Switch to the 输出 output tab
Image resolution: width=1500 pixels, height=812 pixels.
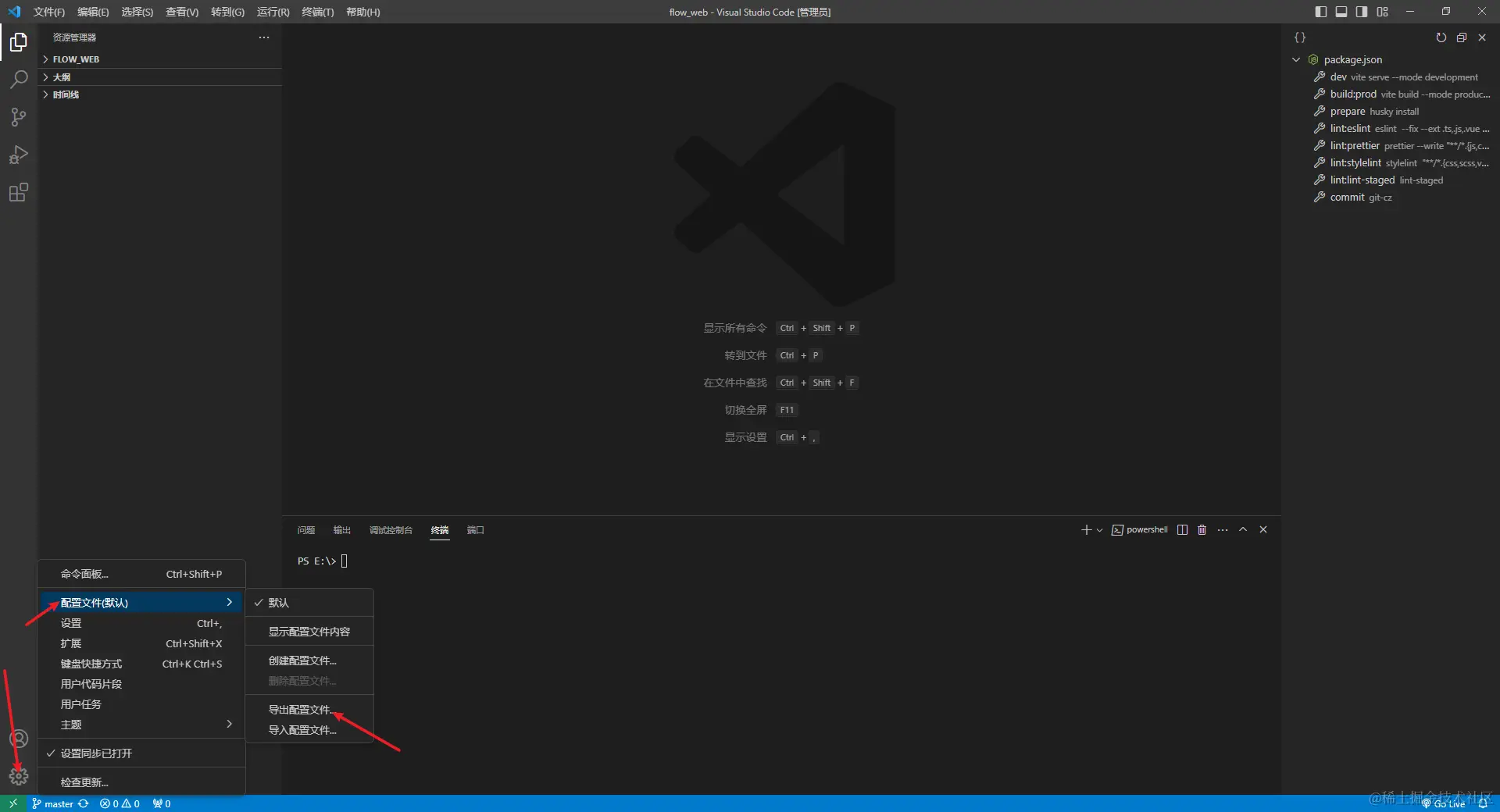[x=342, y=530]
